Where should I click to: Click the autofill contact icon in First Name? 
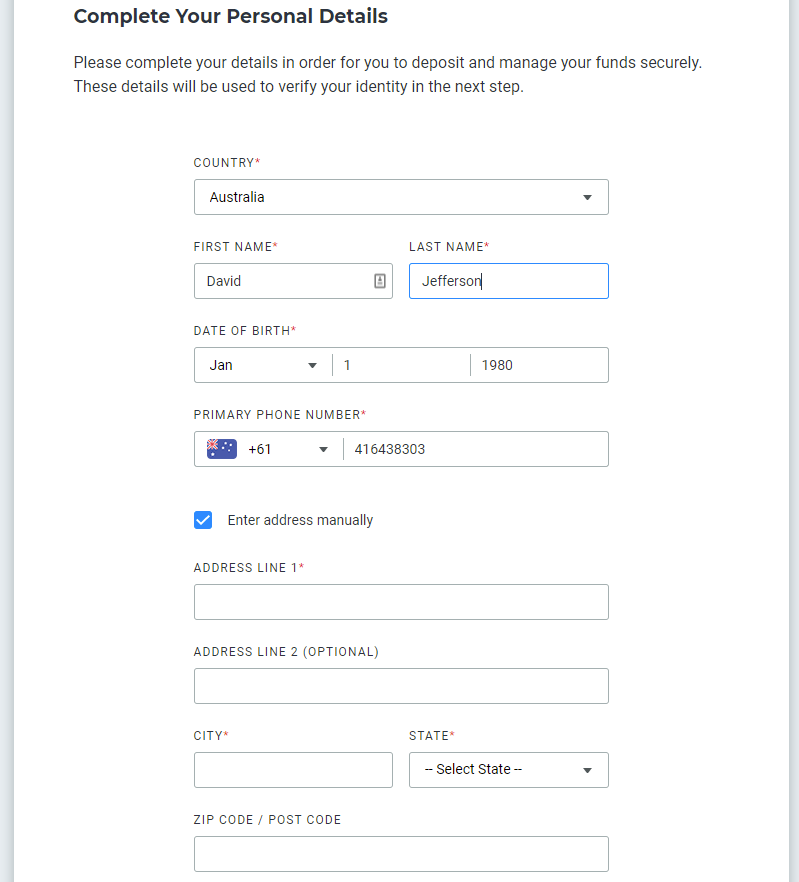point(380,281)
